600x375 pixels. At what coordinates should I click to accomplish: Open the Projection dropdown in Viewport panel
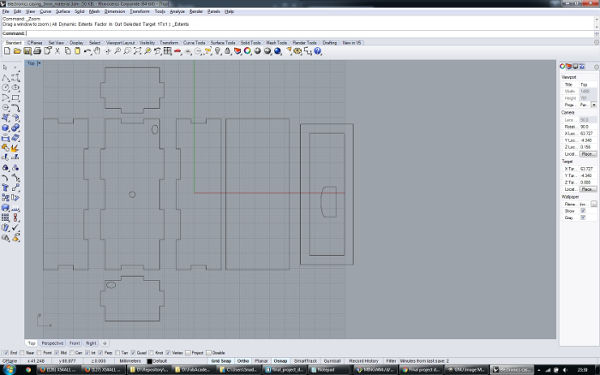(x=594, y=104)
